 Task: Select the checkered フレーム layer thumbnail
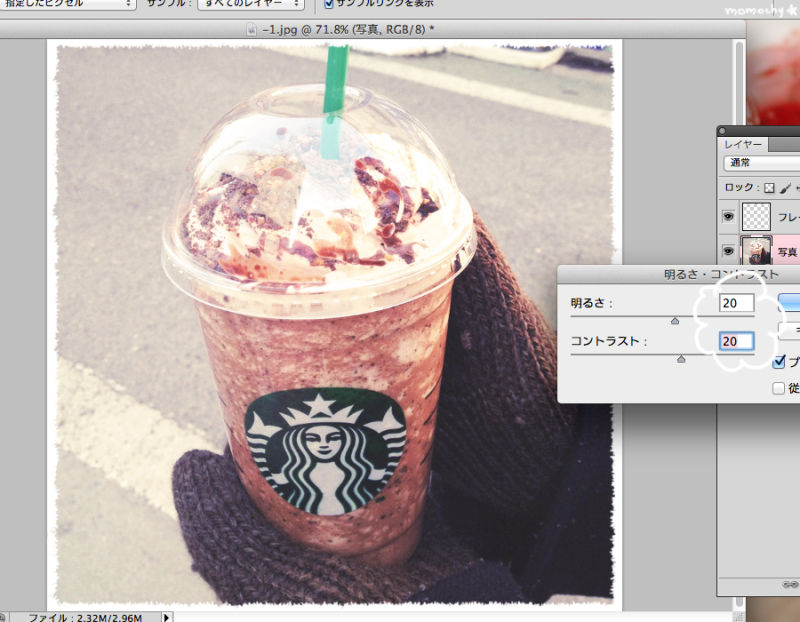point(756,216)
